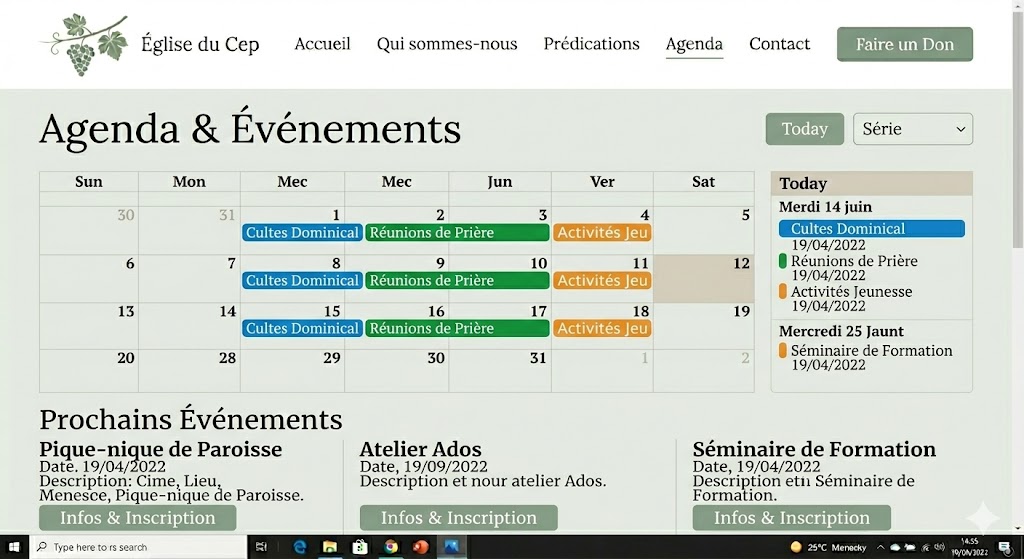Open Chrome from the taskbar
Viewport: 1024px width, 559px height.
(391, 547)
